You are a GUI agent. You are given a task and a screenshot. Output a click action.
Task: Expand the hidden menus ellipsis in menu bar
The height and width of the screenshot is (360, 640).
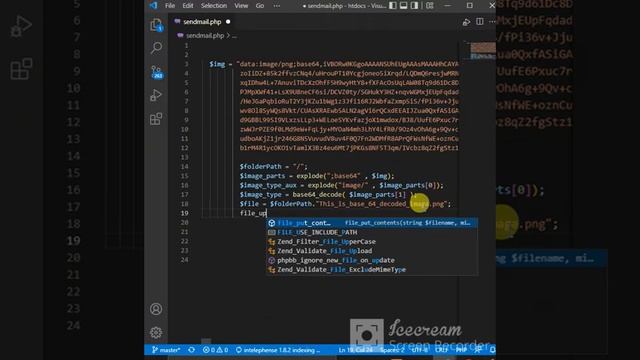(277, 6)
